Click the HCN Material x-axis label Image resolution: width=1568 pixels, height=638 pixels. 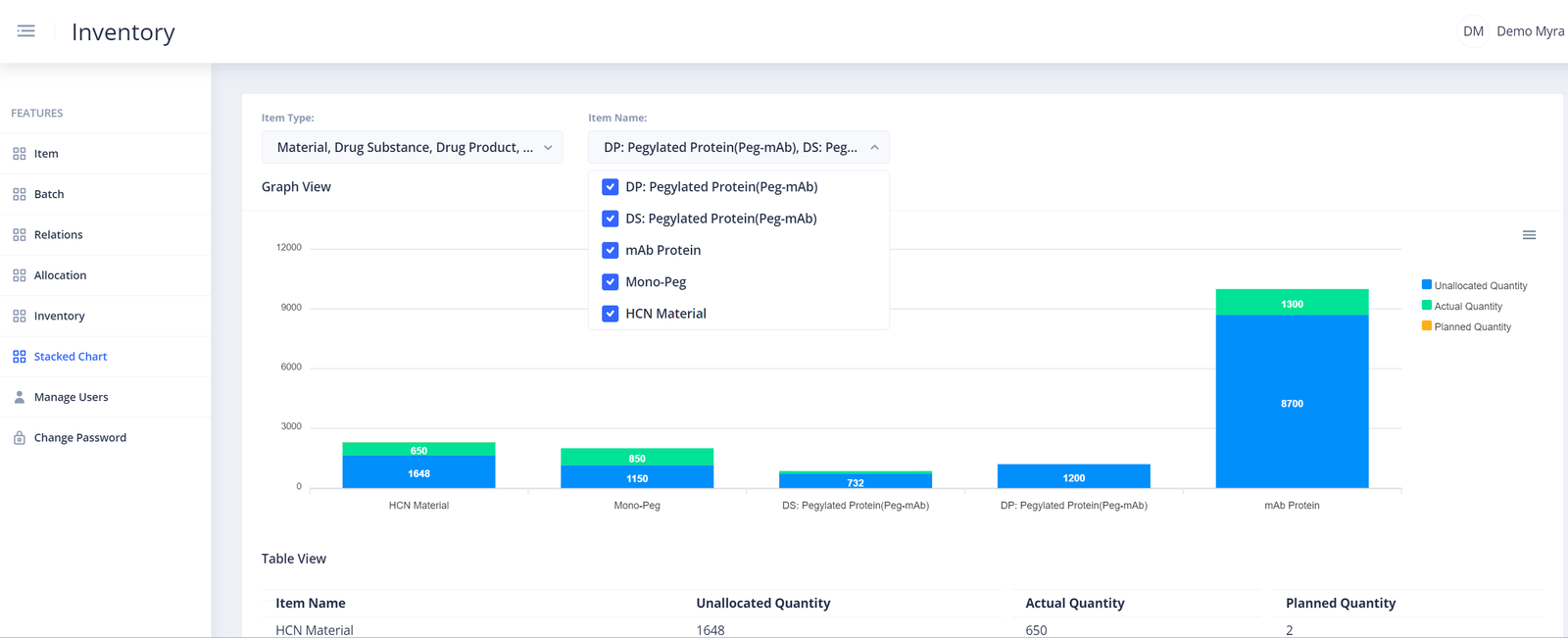pos(418,506)
